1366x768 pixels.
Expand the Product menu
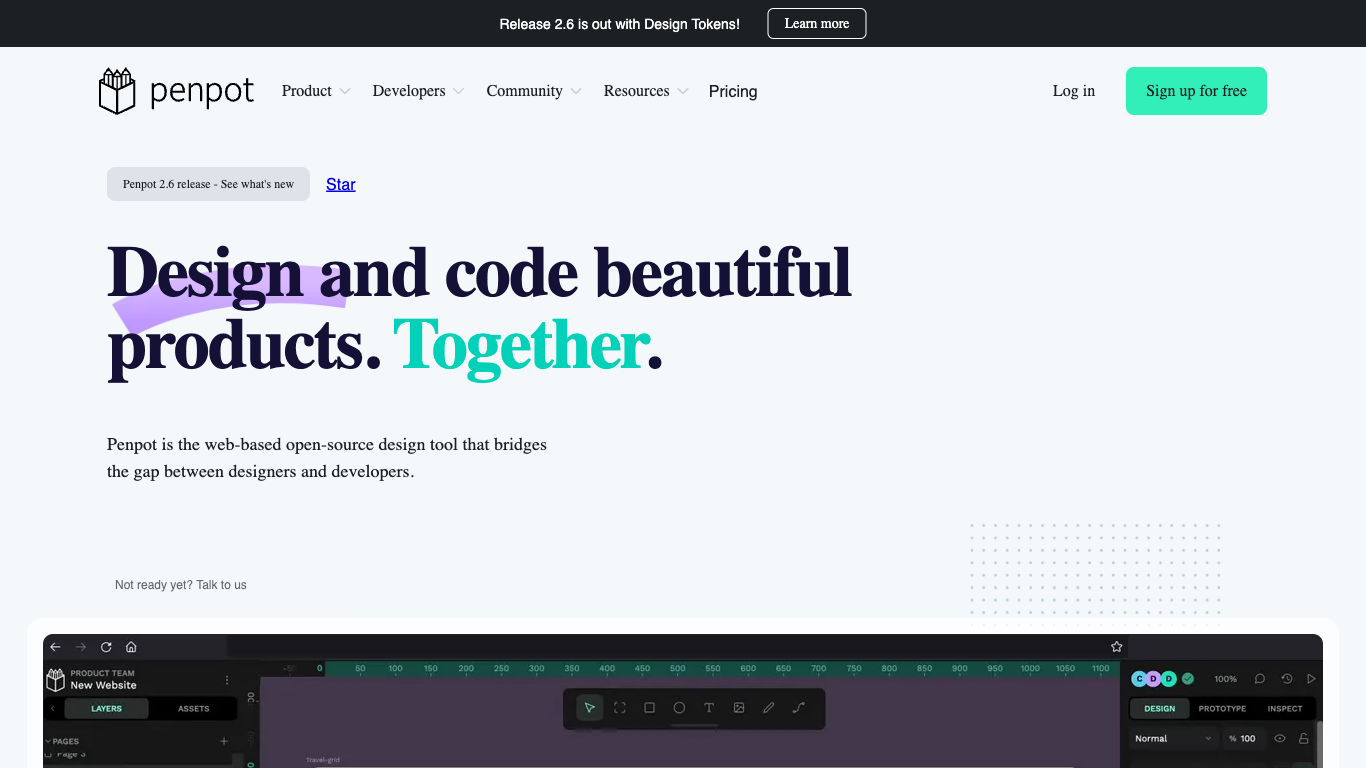coord(316,91)
